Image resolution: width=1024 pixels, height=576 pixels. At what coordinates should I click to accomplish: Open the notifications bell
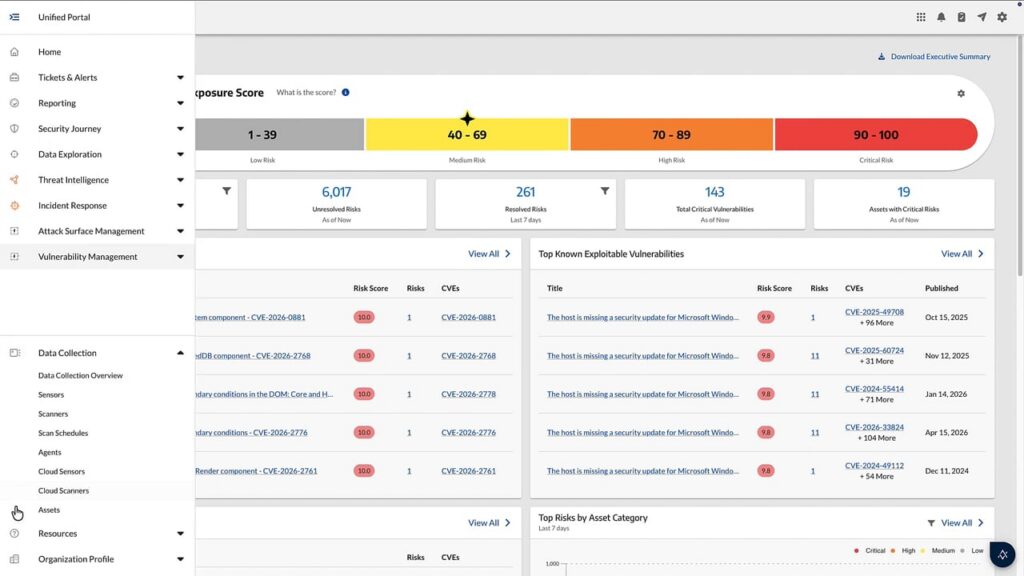[x=941, y=17]
